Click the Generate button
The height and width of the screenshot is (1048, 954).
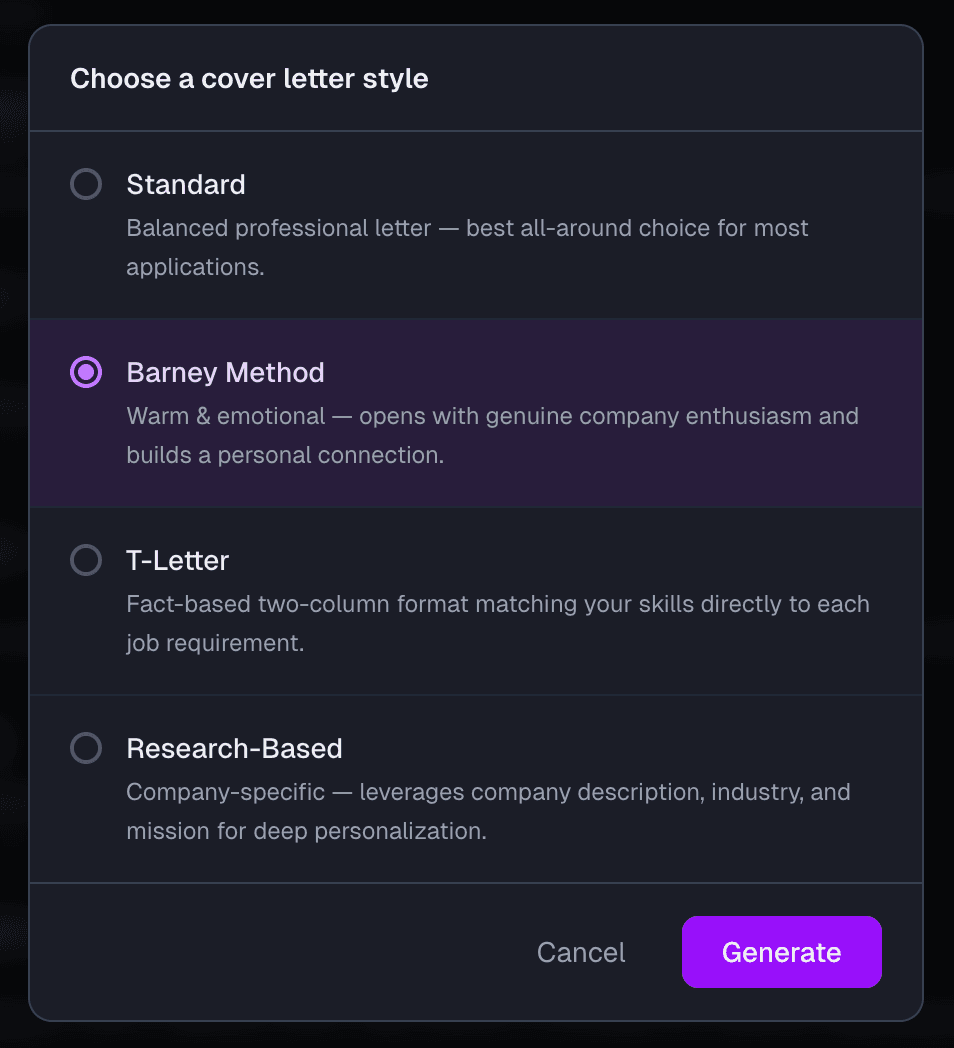click(x=781, y=952)
